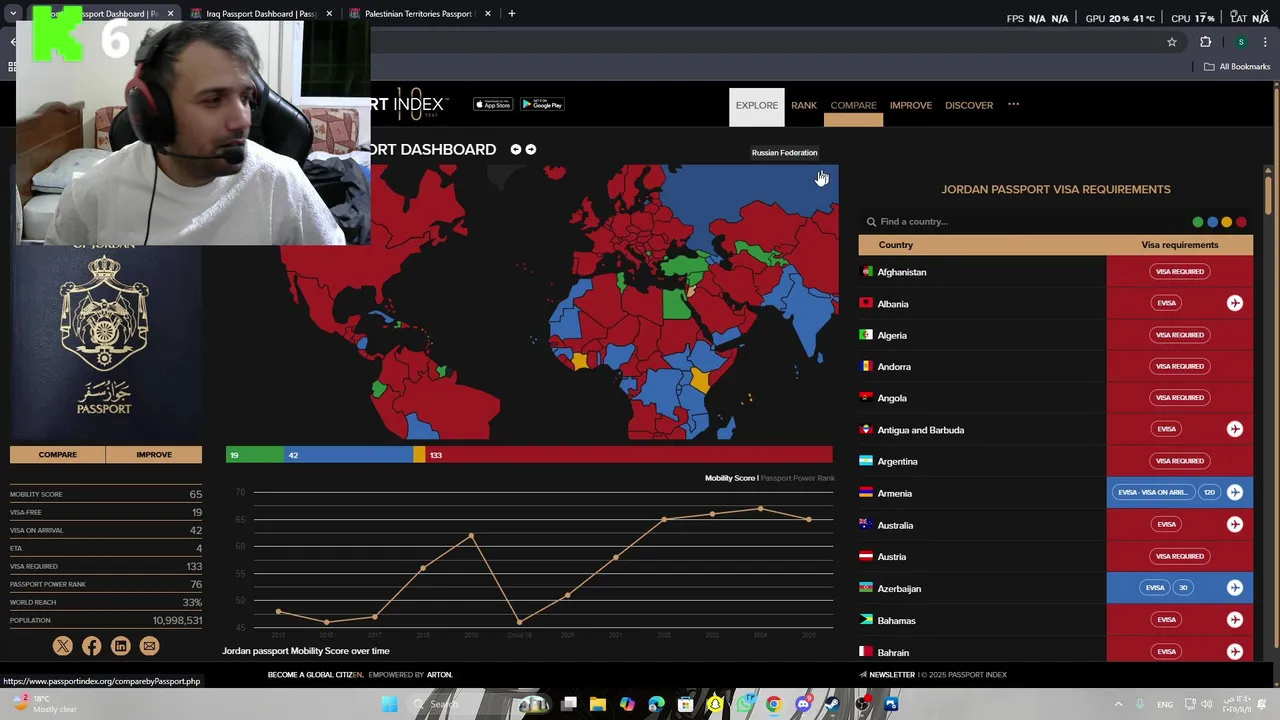Expand the three-dot more menu

click(x=1013, y=104)
